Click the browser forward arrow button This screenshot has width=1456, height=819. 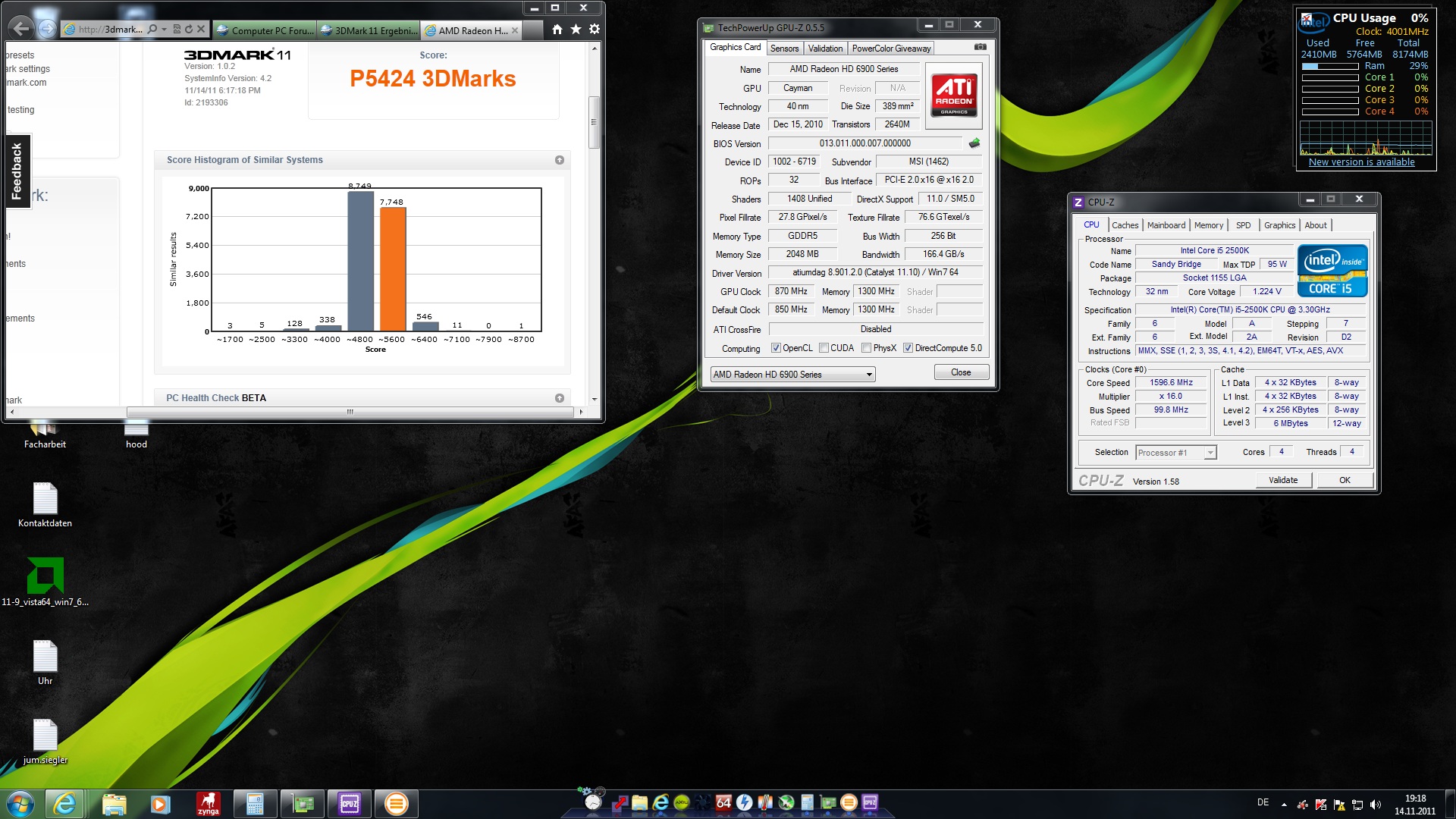47,29
